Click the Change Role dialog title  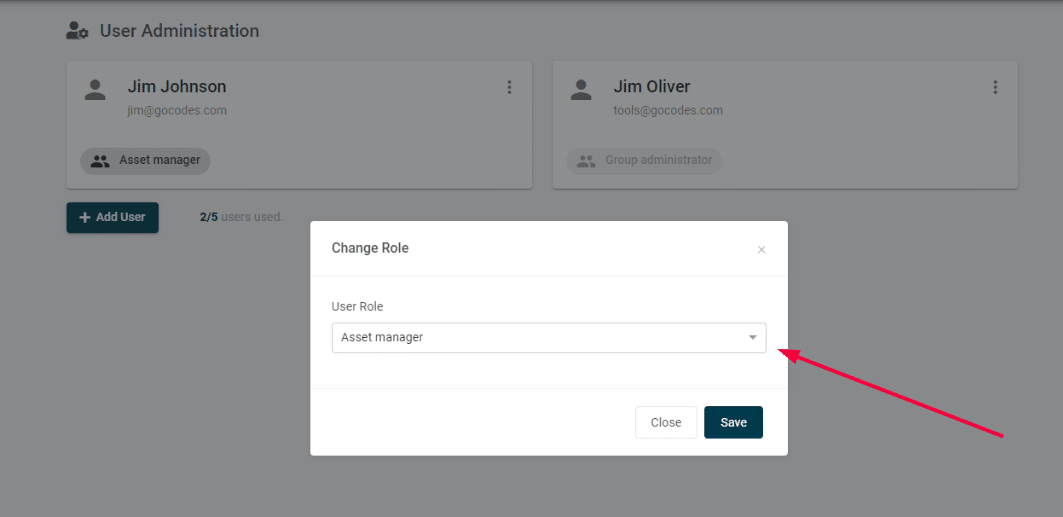coord(370,248)
